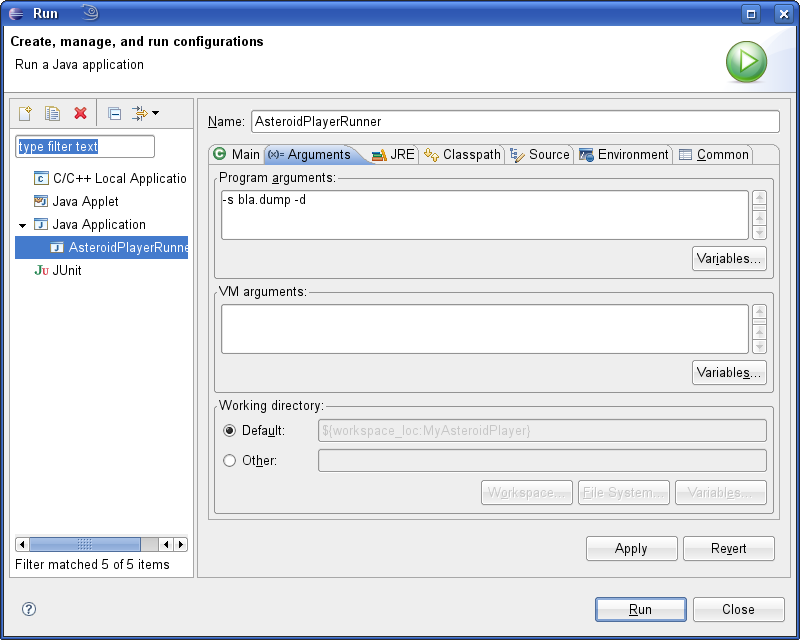Create a new launch configuration
Viewport: 800px width, 640px height.
click(24, 114)
